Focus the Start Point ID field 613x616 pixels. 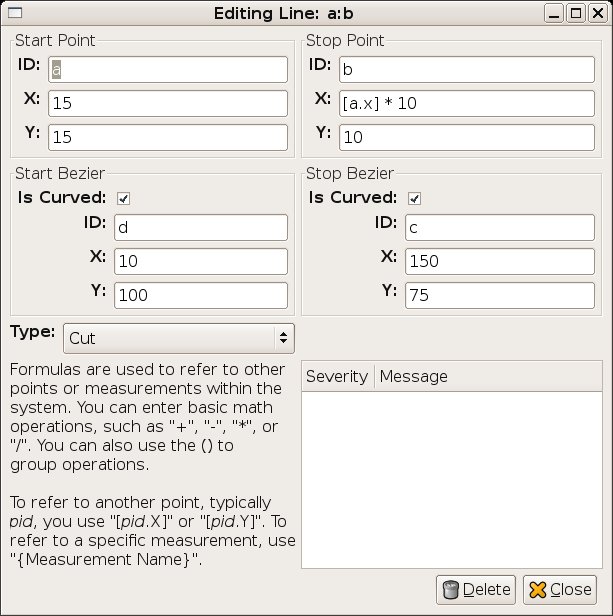[x=168, y=70]
